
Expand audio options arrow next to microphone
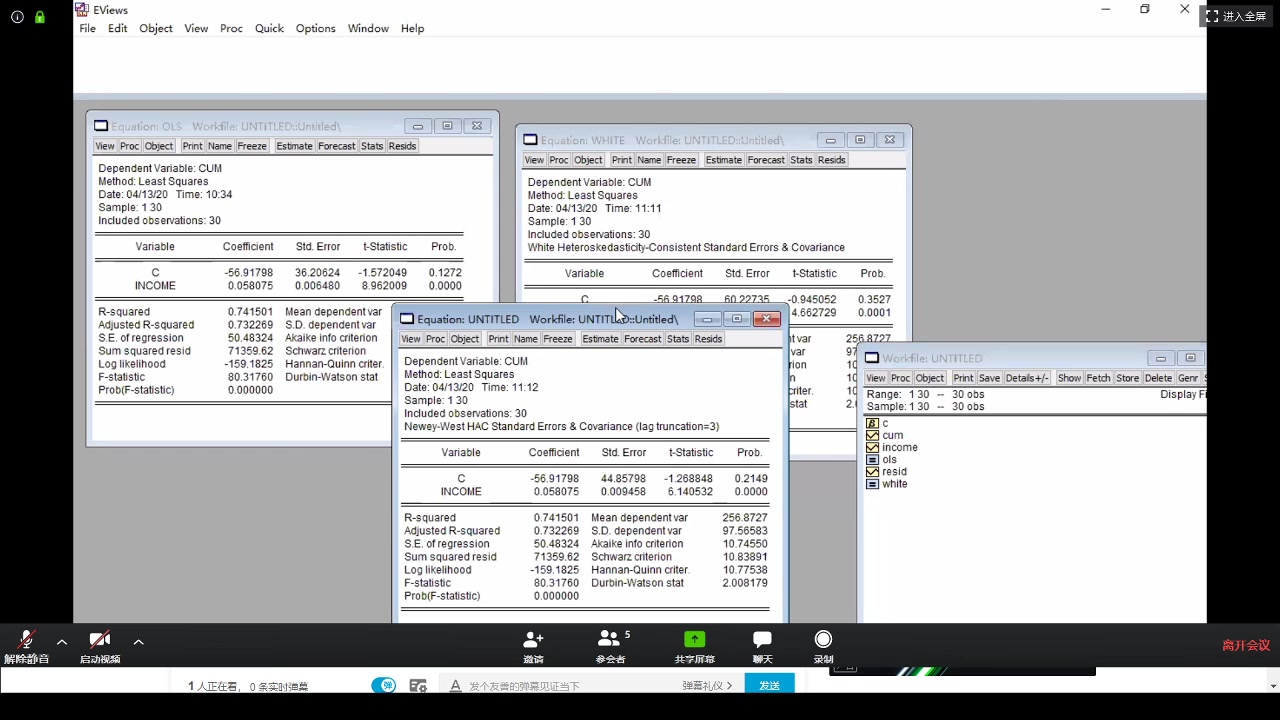[62, 642]
